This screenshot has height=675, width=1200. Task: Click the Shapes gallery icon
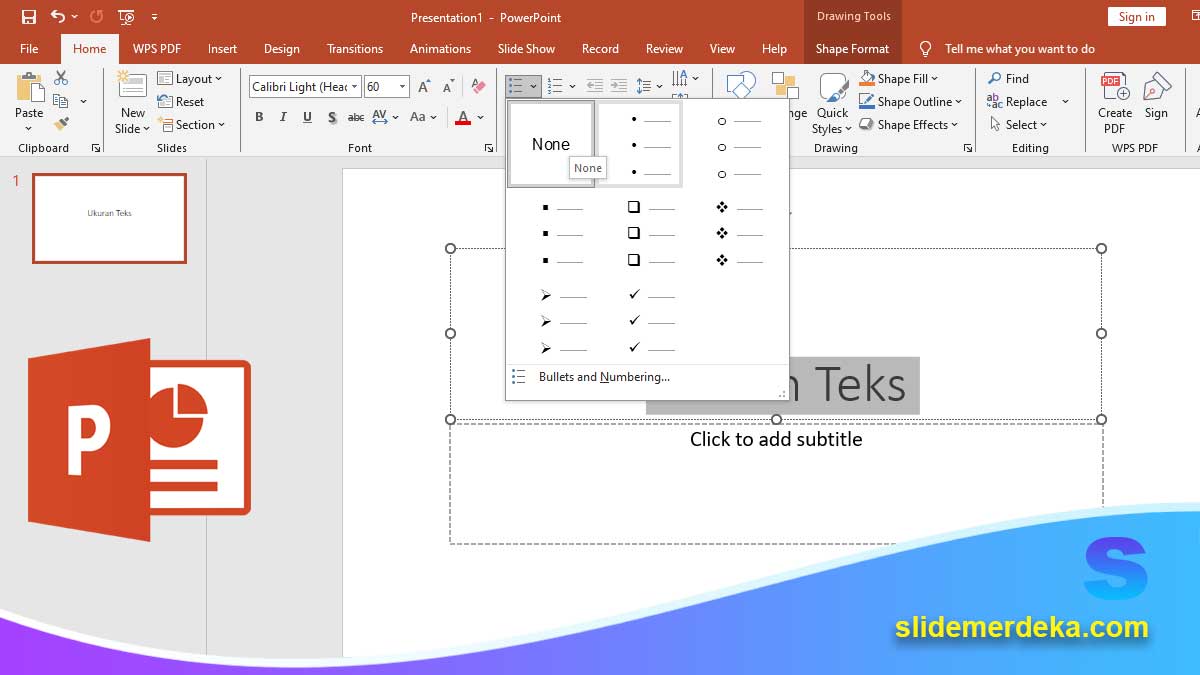[741, 84]
